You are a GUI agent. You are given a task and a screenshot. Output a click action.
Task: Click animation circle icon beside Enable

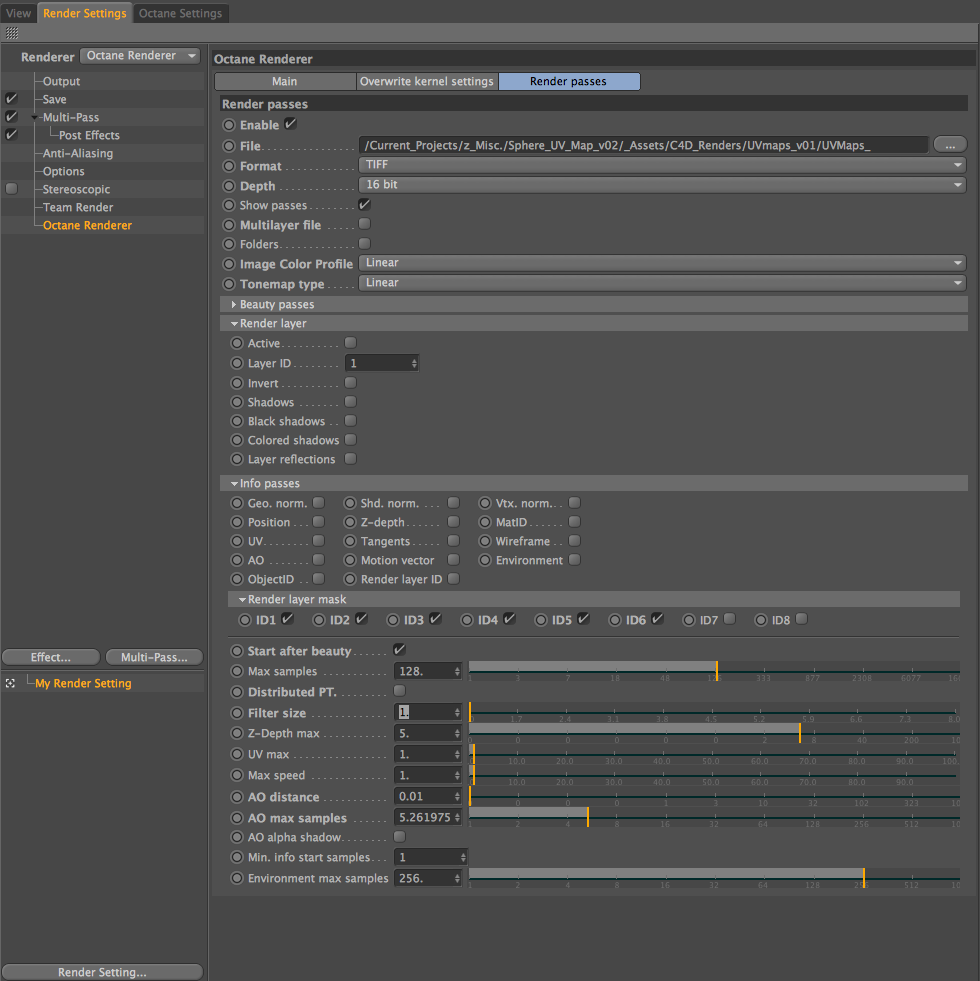229,125
